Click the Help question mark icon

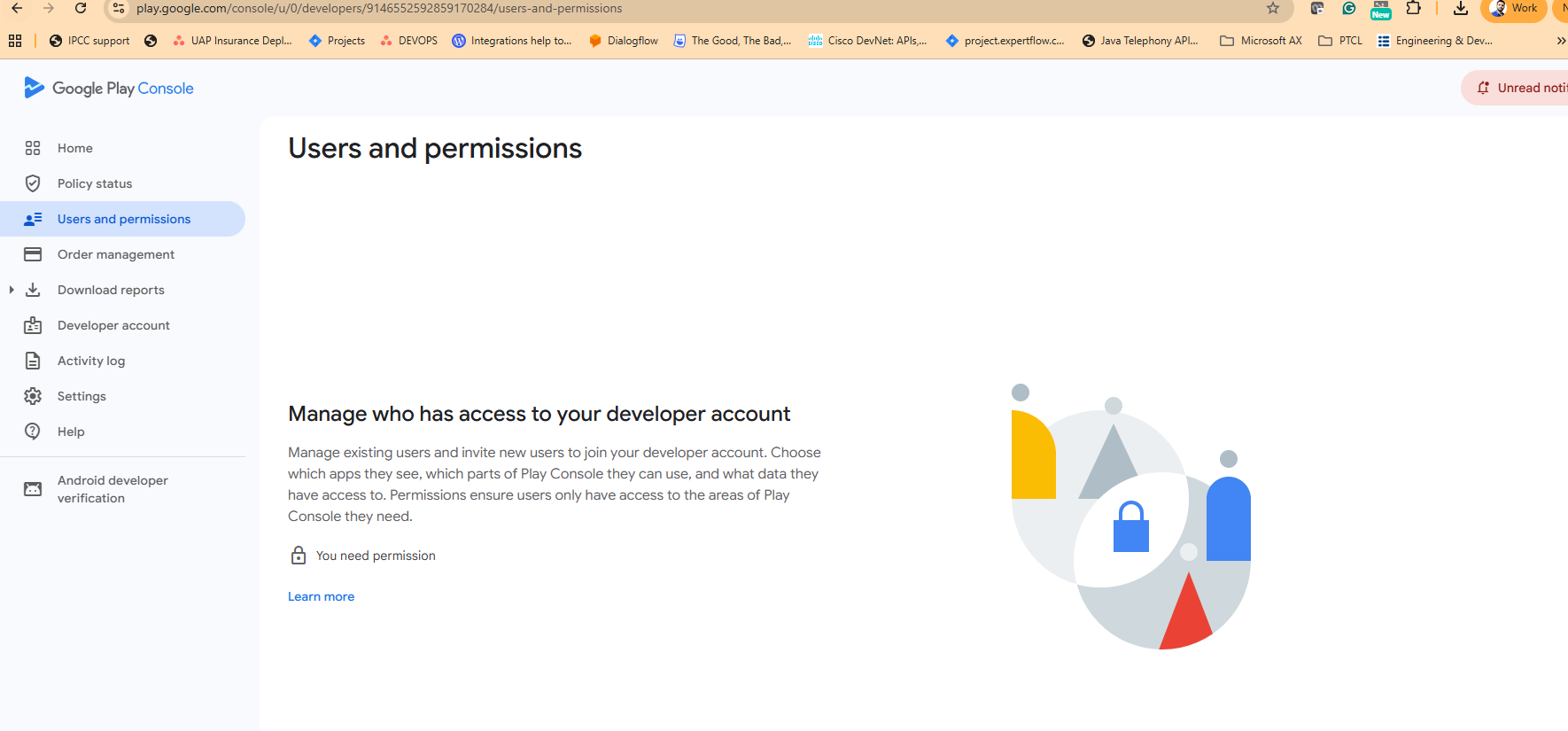coord(33,432)
